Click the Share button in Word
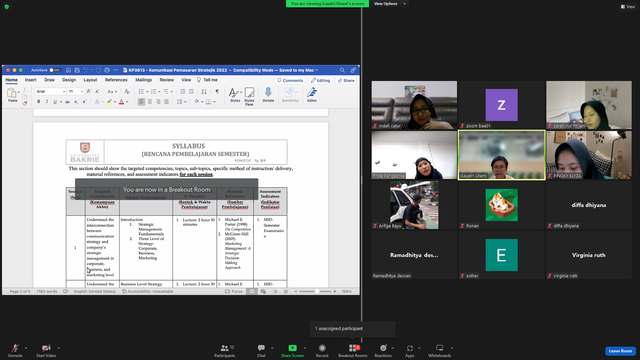640x360 pixels. 346,80
